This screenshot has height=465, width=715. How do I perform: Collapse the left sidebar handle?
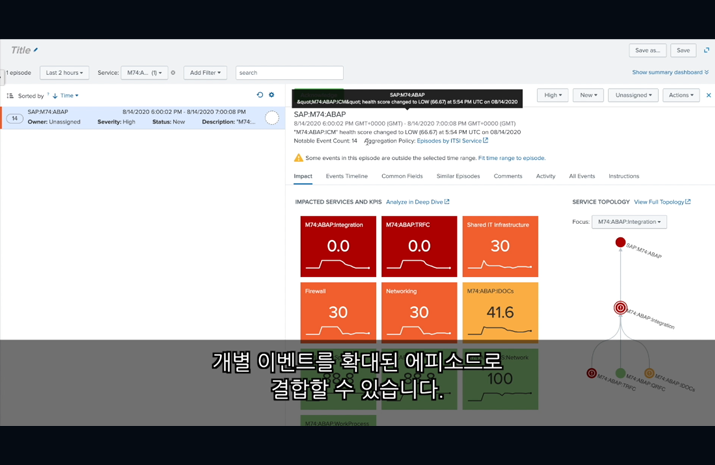click(x=2, y=78)
